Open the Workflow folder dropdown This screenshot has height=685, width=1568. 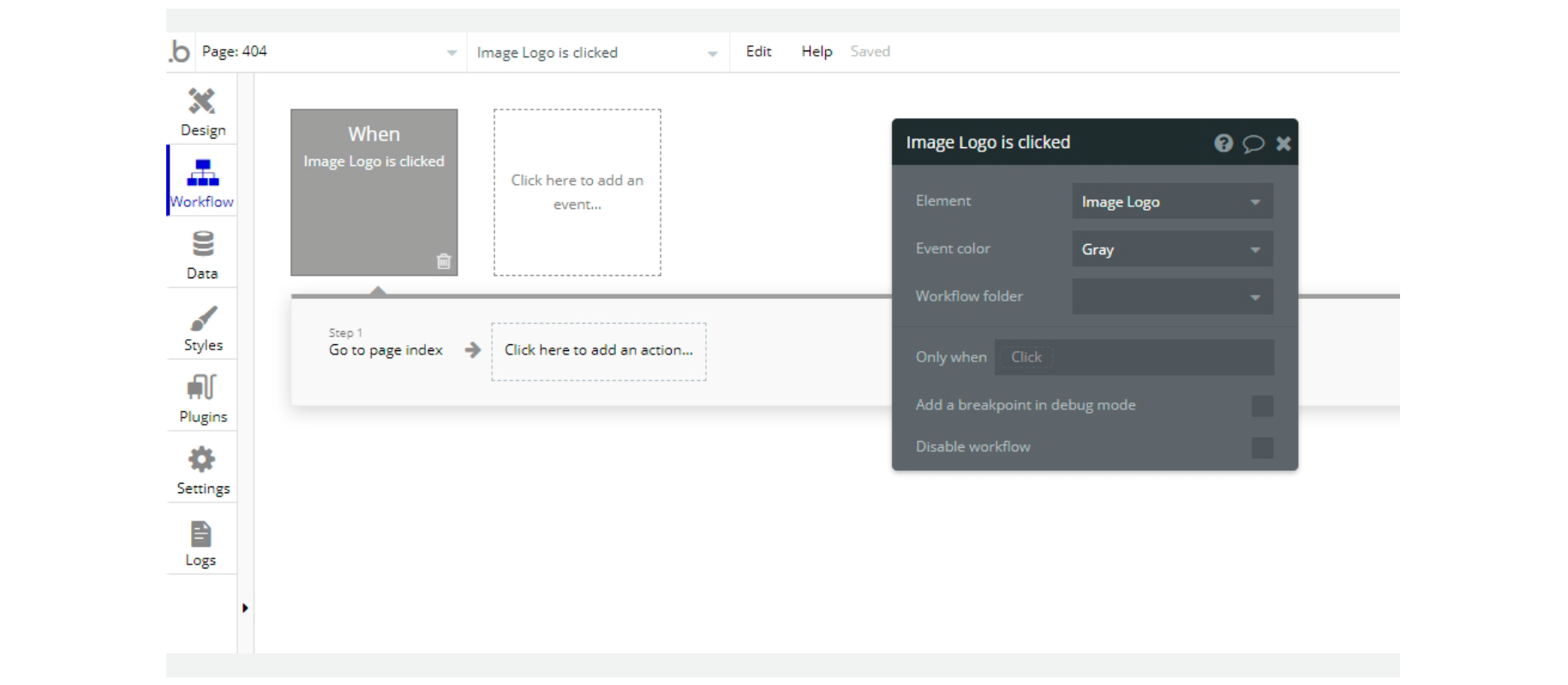(x=1172, y=296)
